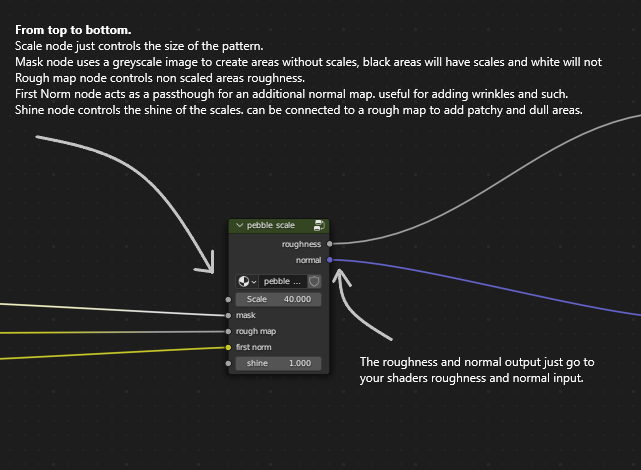Collapse the pebble scale node
Screen dimensions: 641x470
[239, 226]
